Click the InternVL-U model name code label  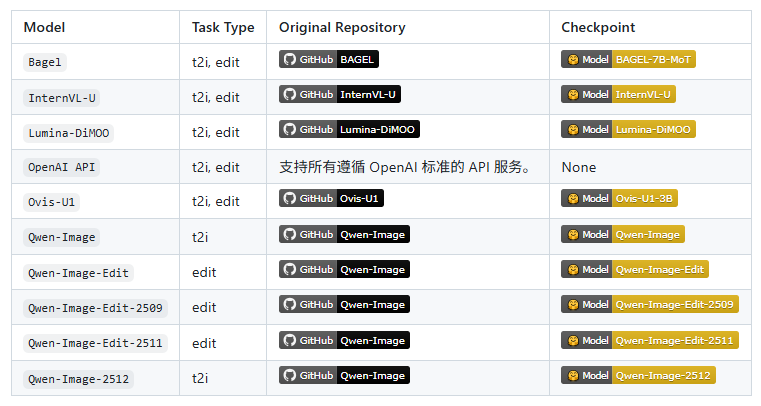(x=62, y=98)
